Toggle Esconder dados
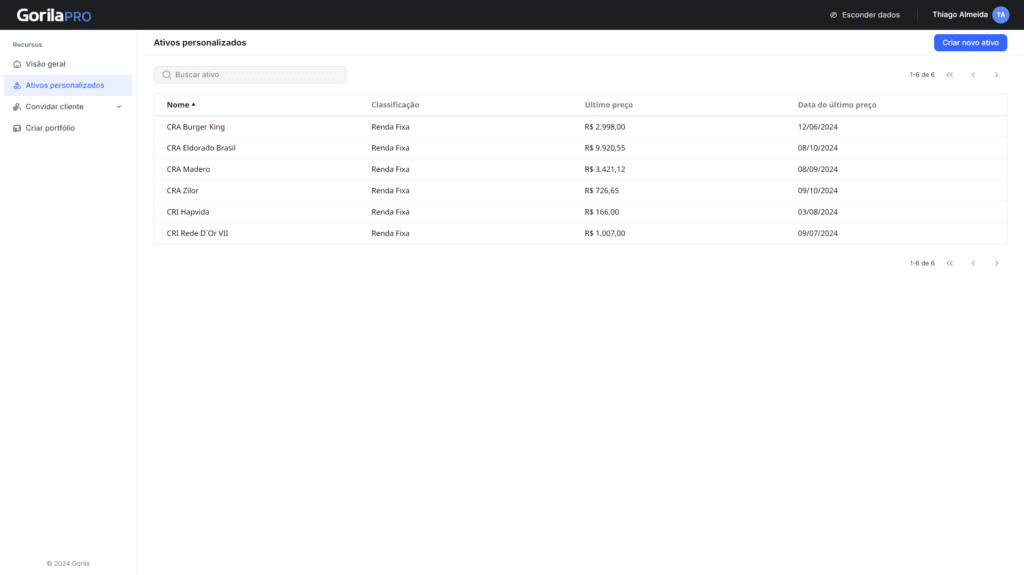 point(865,15)
